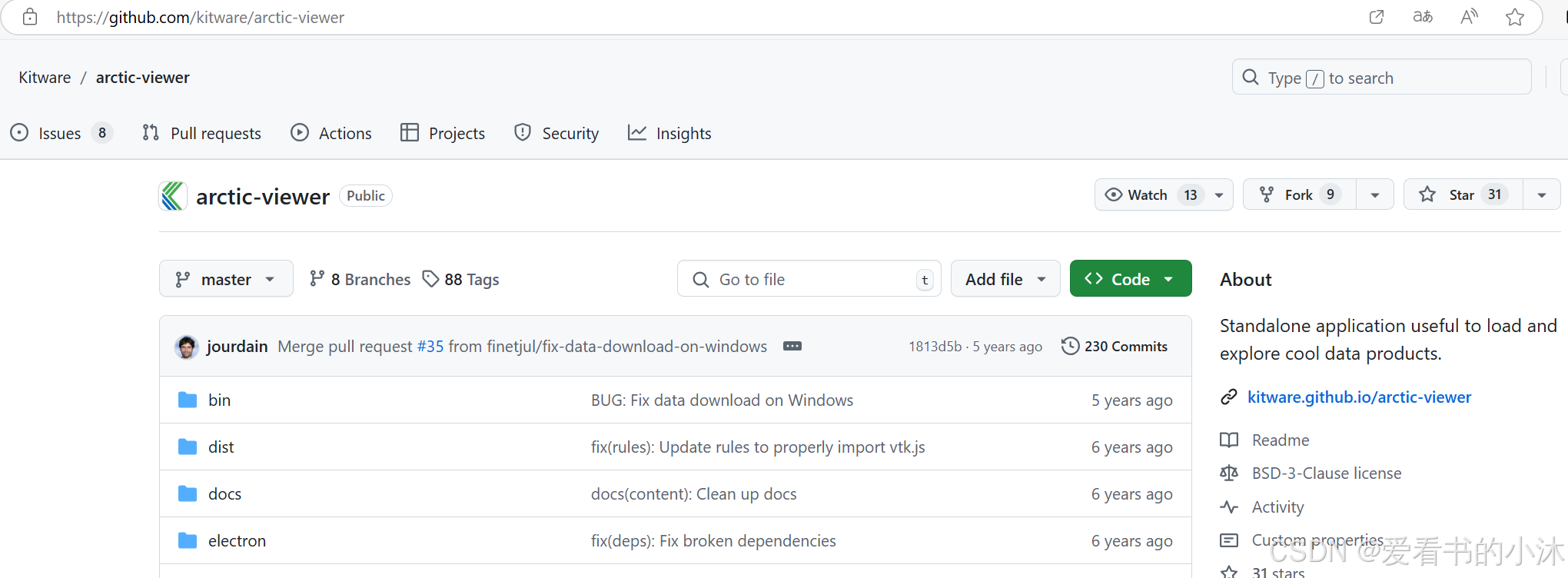This screenshot has height=578, width=1568.
Task: Click jourdain's avatar image
Action: [x=186, y=347]
